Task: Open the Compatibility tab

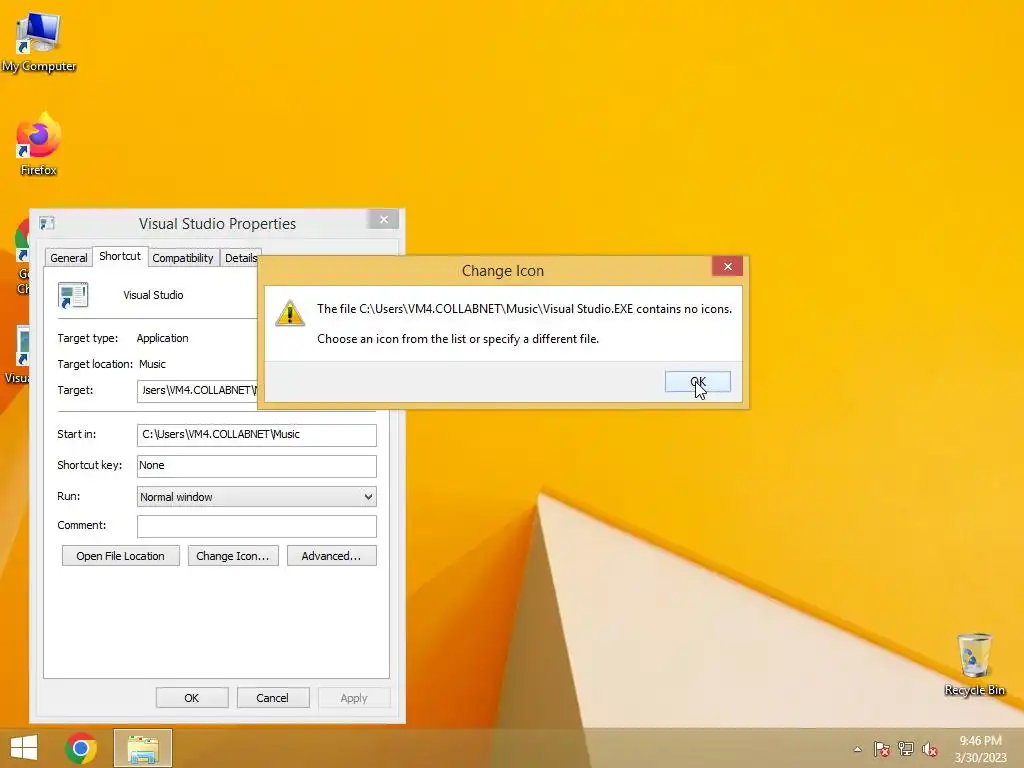Action: (183, 258)
